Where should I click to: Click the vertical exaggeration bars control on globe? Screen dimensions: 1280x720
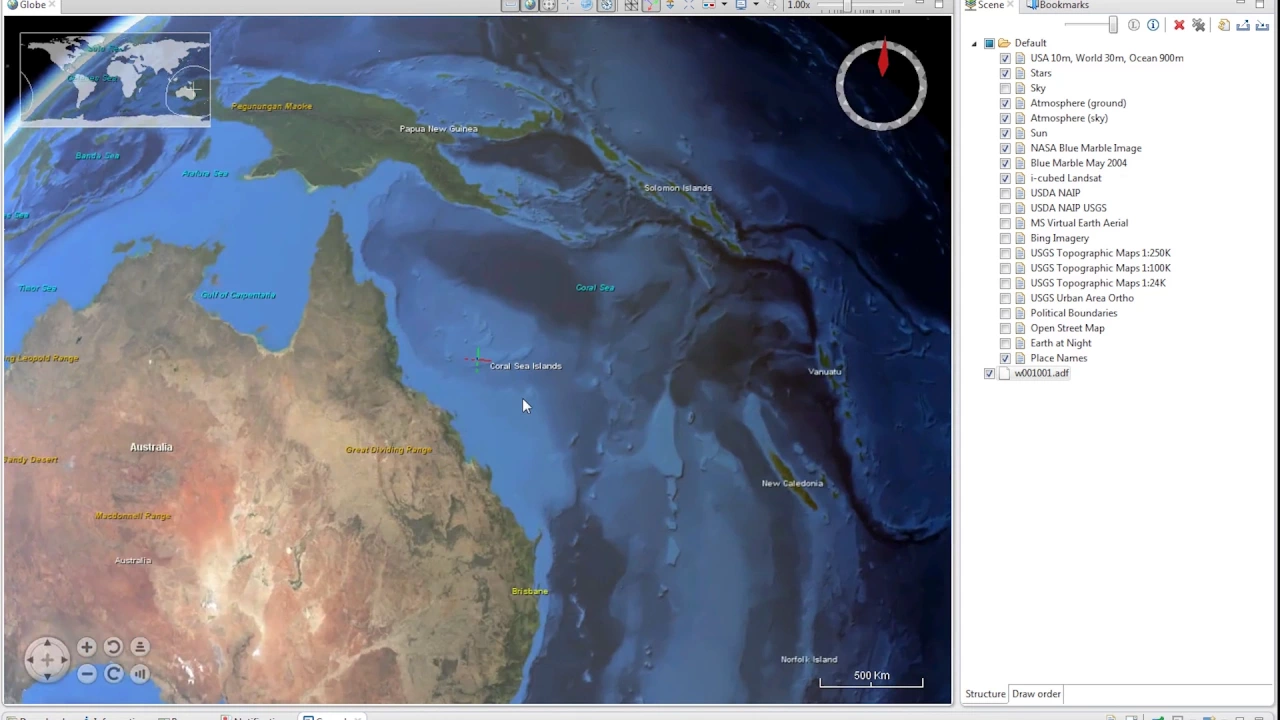coord(140,674)
